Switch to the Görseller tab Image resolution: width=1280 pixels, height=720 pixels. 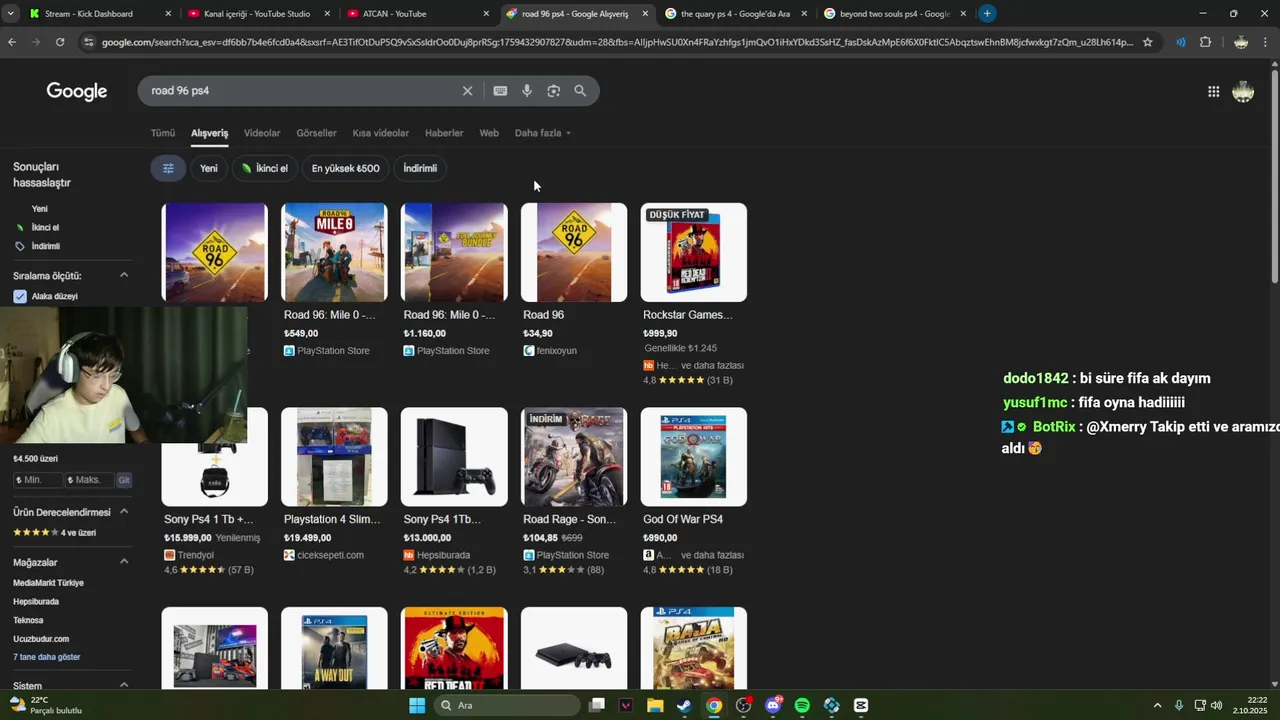click(x=316, y=133)
